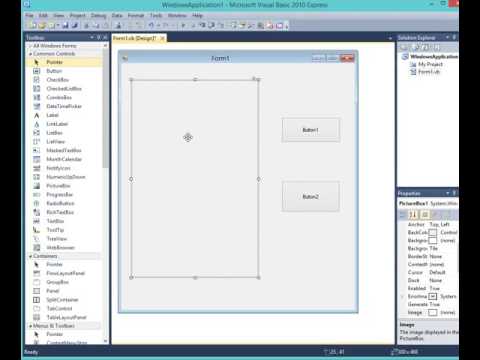The width and height of the screenshot is (480, 360).
Task: Choose the ListBox control in Toolbox
Action: pos(63,133)
